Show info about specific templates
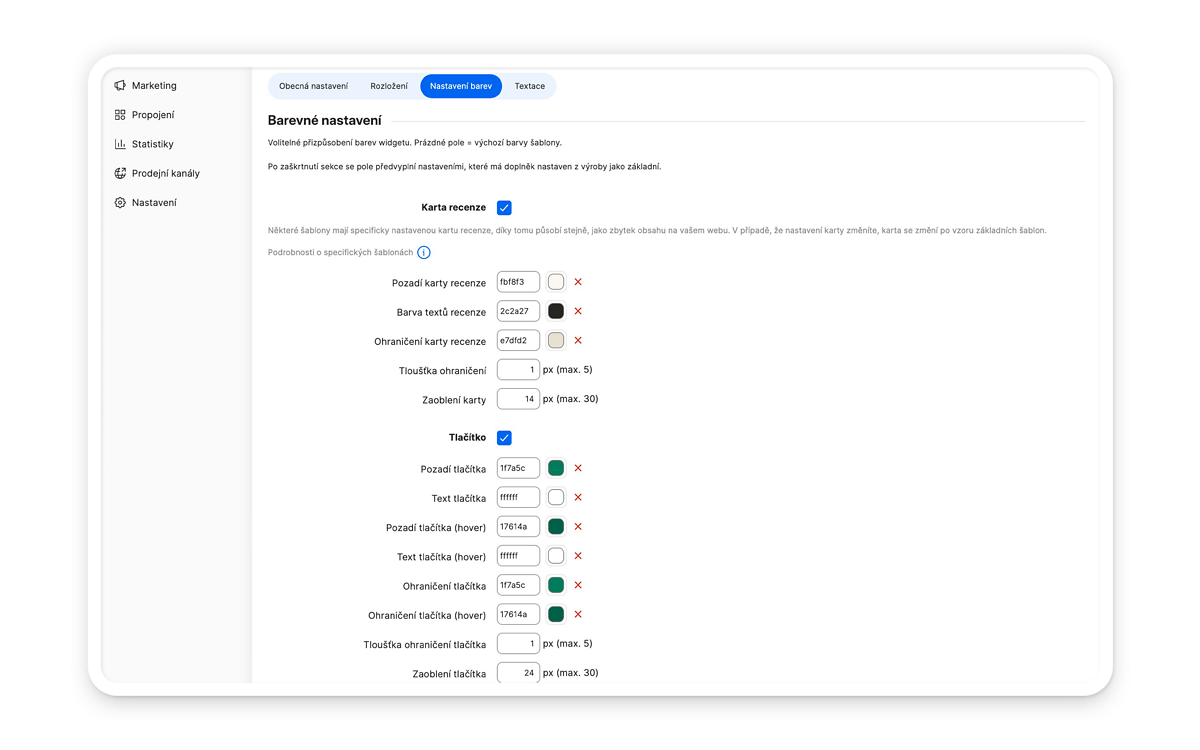 point(424,253)
